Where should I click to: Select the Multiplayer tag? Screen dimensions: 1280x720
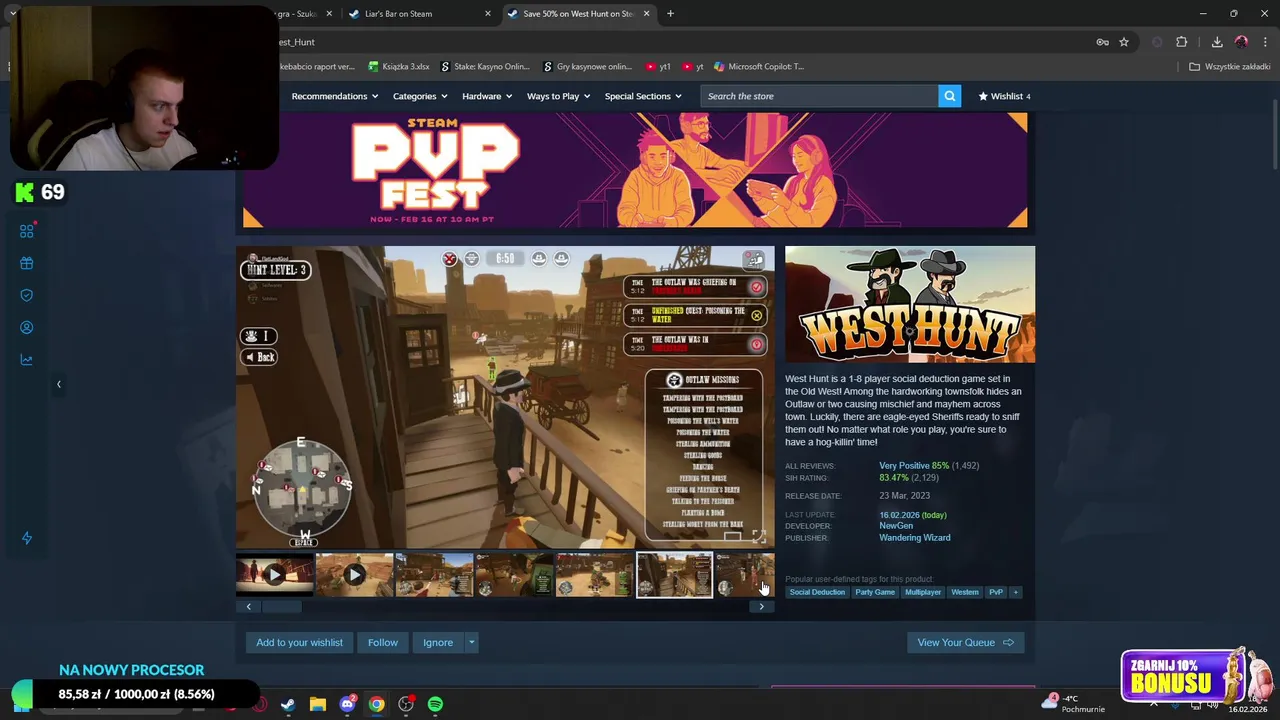tap(923, 592)
